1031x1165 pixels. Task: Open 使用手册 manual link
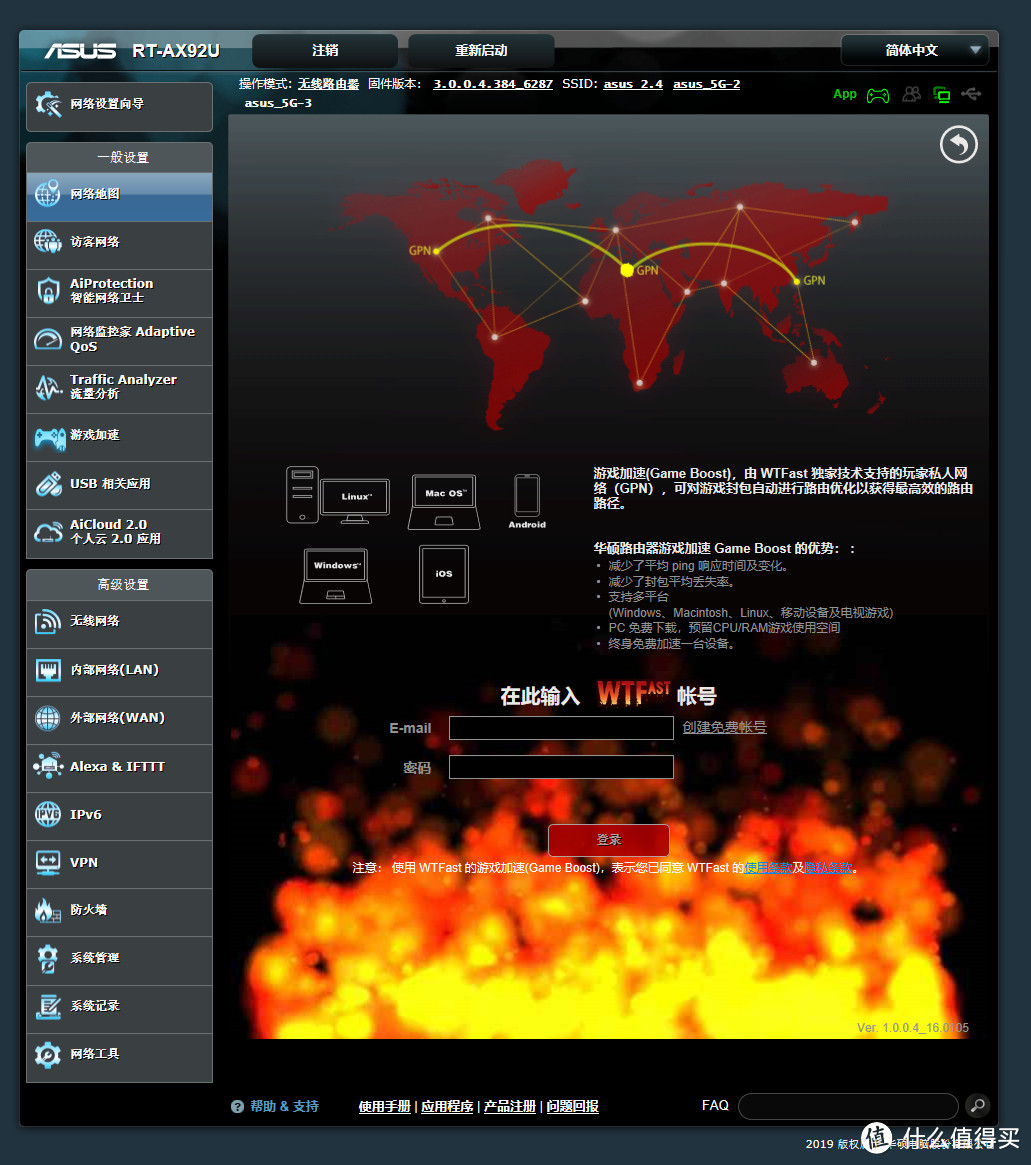point(385,1106)
